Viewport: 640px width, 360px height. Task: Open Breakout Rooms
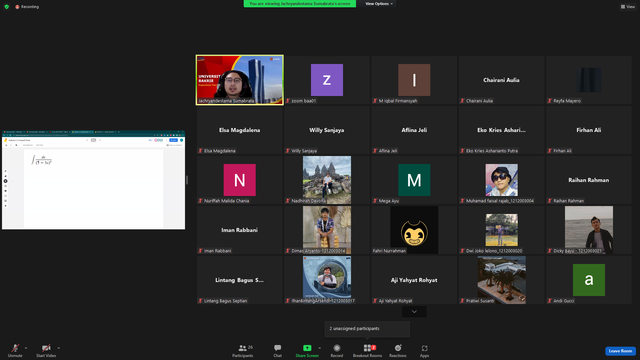[367, 350]
